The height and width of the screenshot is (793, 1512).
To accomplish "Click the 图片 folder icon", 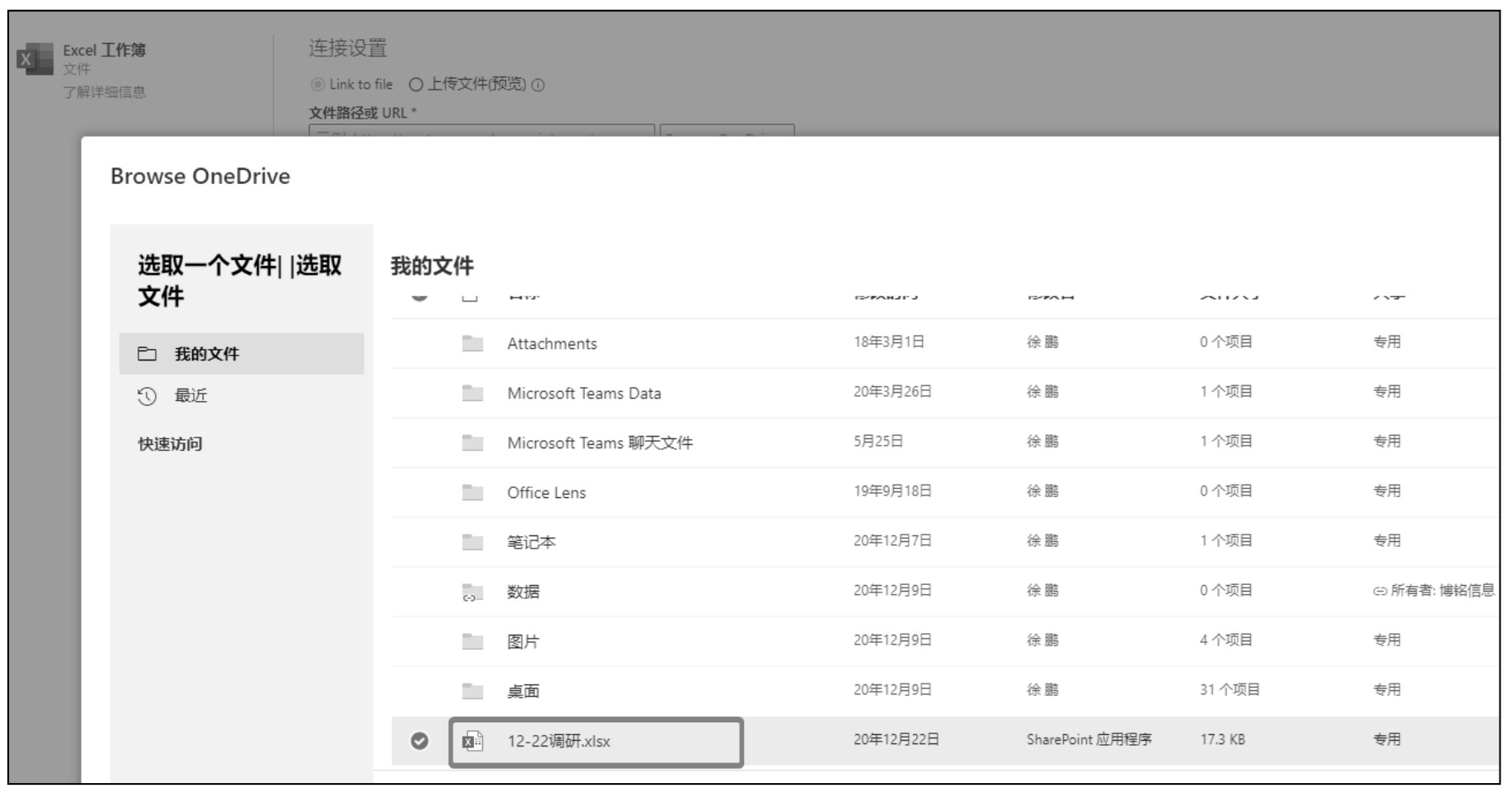I will [x=472, y=641].
